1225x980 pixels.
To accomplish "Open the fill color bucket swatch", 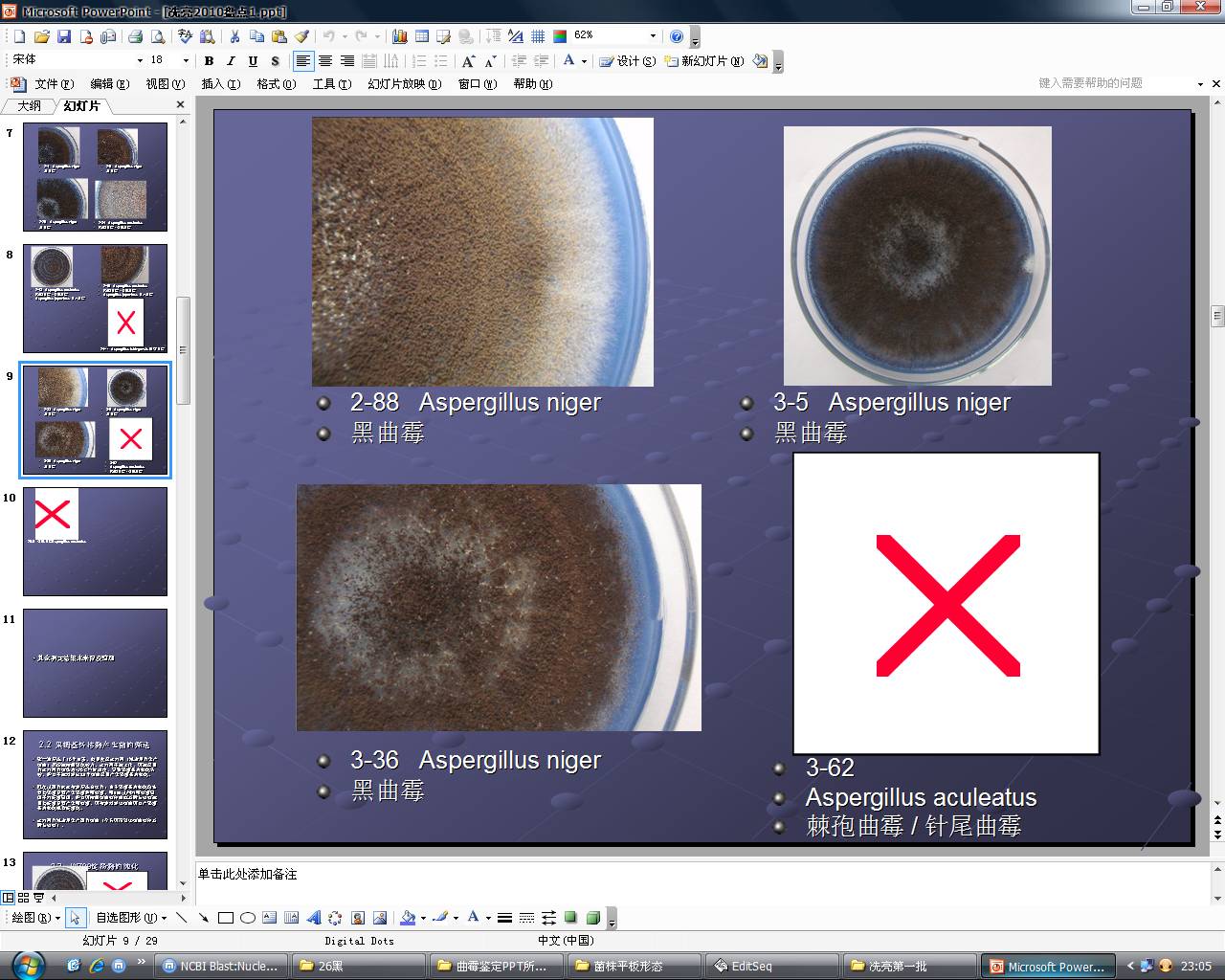I will click(408, 918).
